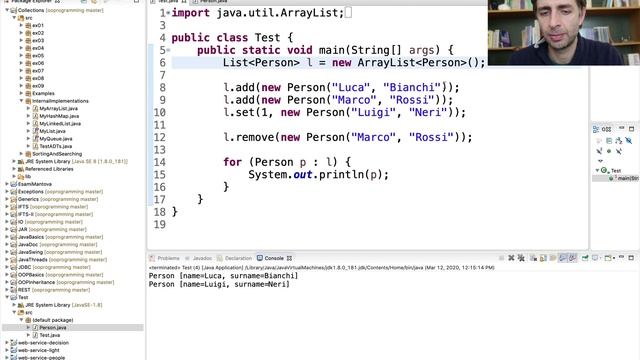Select MyList.java file
This screenshot has height=360, width=640.
(52, 131)
